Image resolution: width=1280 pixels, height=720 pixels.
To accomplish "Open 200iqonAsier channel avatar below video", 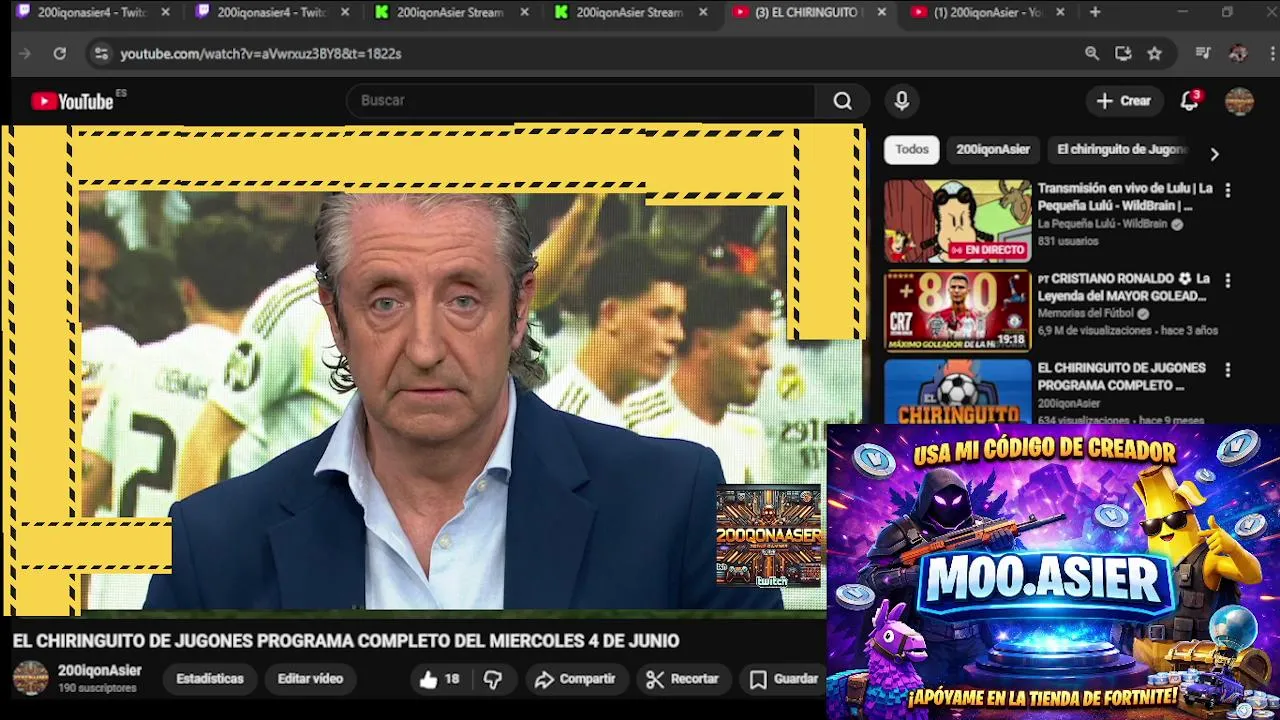I will click(x=30, y=678).
